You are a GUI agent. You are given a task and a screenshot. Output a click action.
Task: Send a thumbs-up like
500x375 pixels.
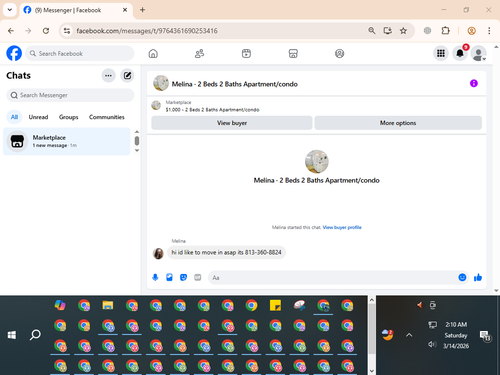[478, 277]
